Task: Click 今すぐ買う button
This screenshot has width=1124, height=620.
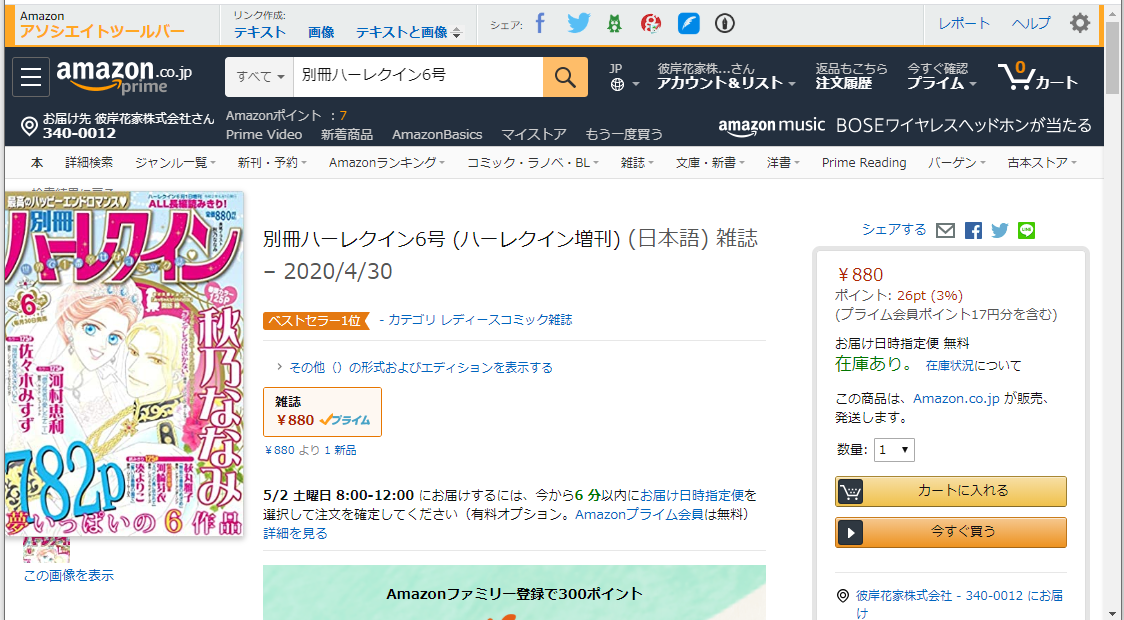Action: tap(951, 533)
